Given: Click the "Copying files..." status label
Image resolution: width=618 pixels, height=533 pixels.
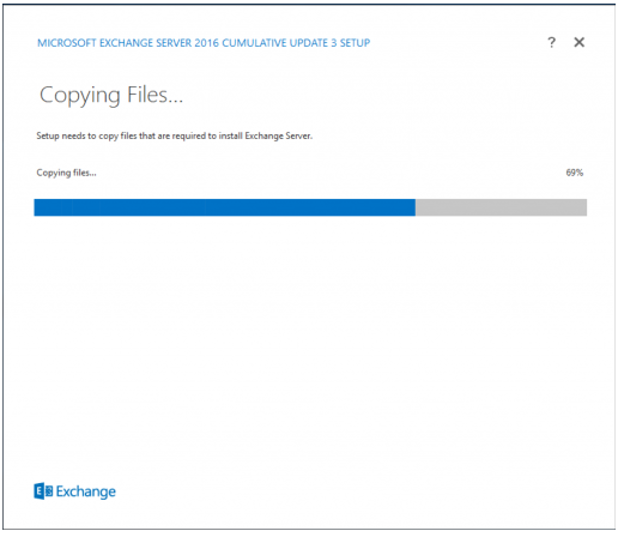Looking at the screenshot, I should pyautogui.click(x=66, y=173).
